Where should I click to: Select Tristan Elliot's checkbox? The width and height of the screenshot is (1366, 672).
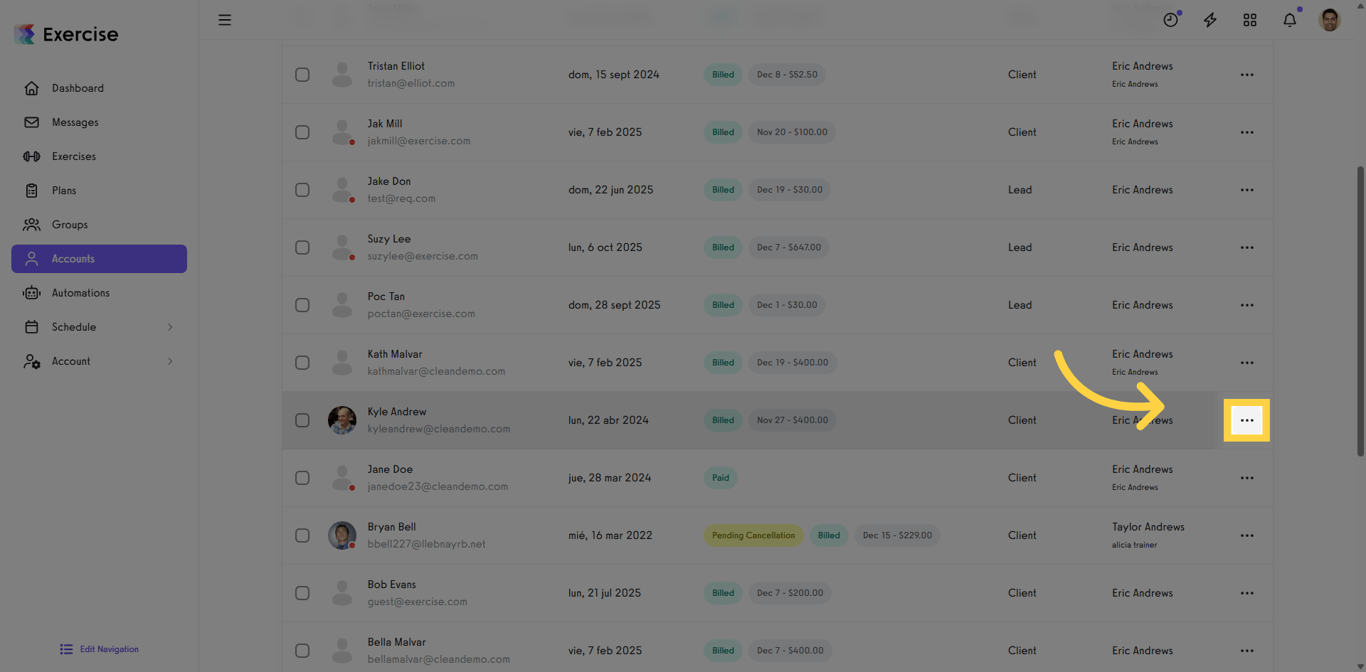pyautogui.click(x=302, y=75)
